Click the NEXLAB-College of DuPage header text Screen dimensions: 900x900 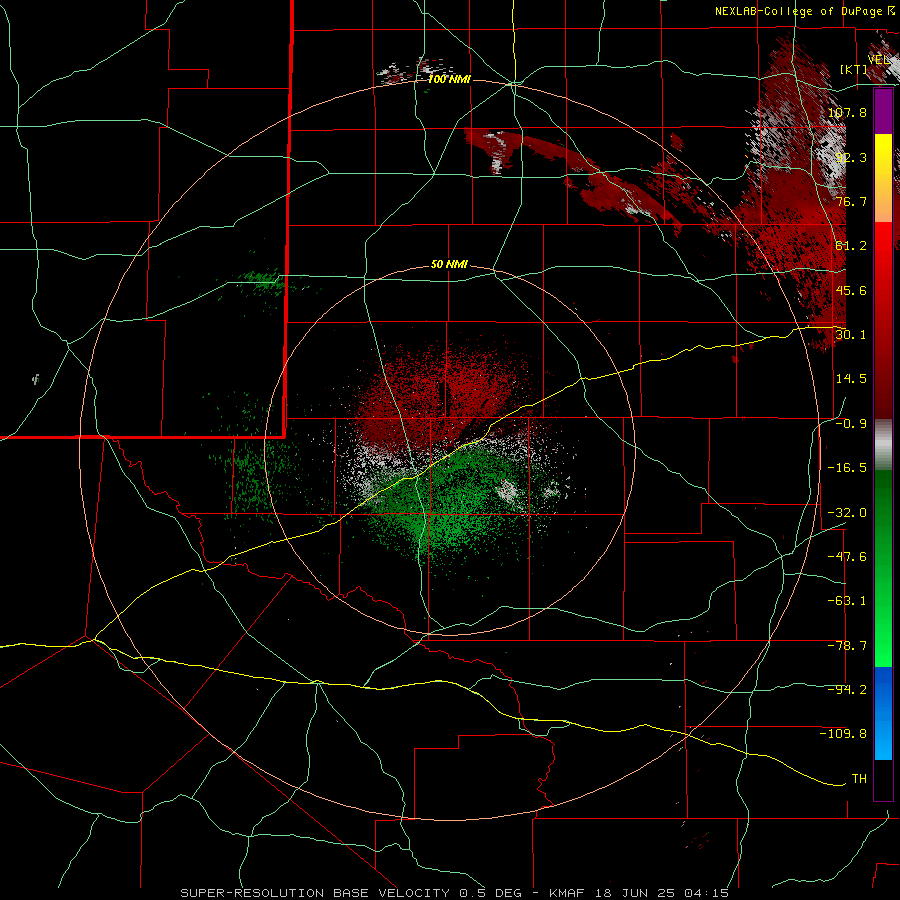[799, 11]
